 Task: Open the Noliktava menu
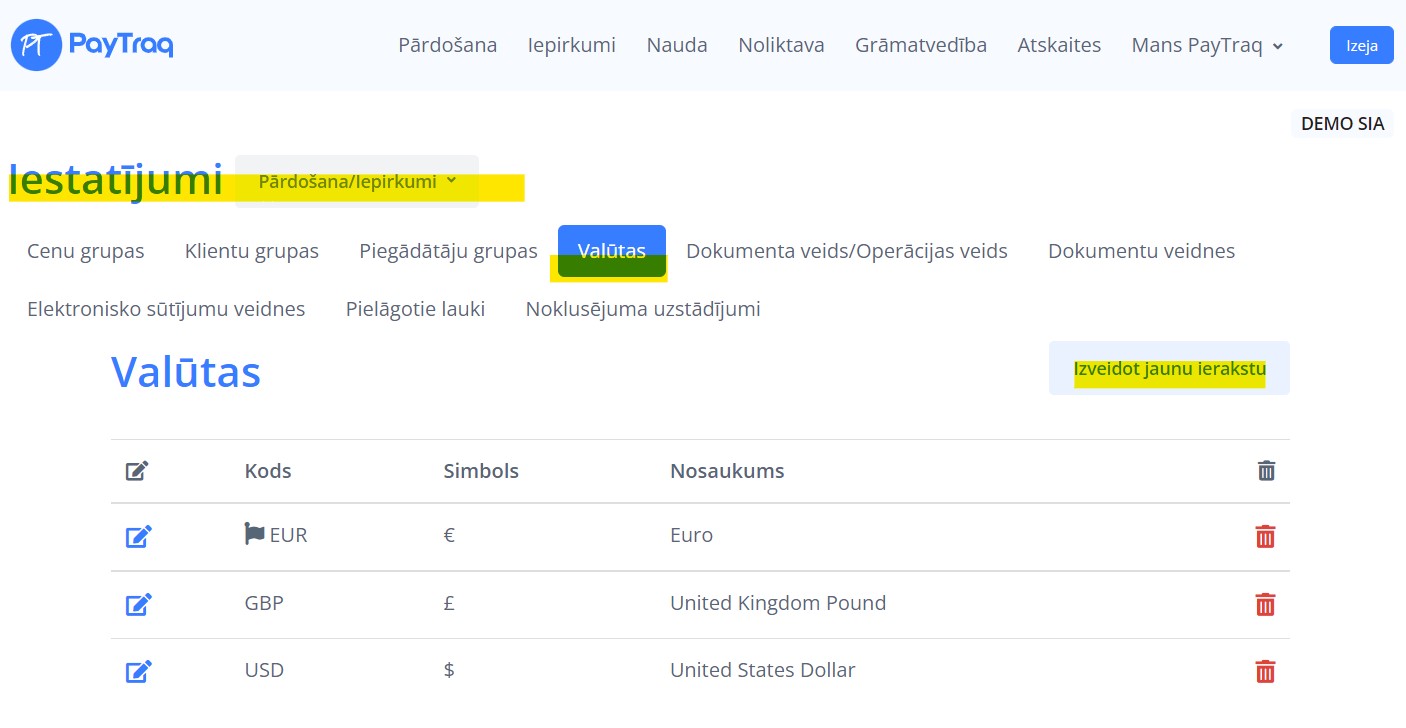[x=781, y=45]
